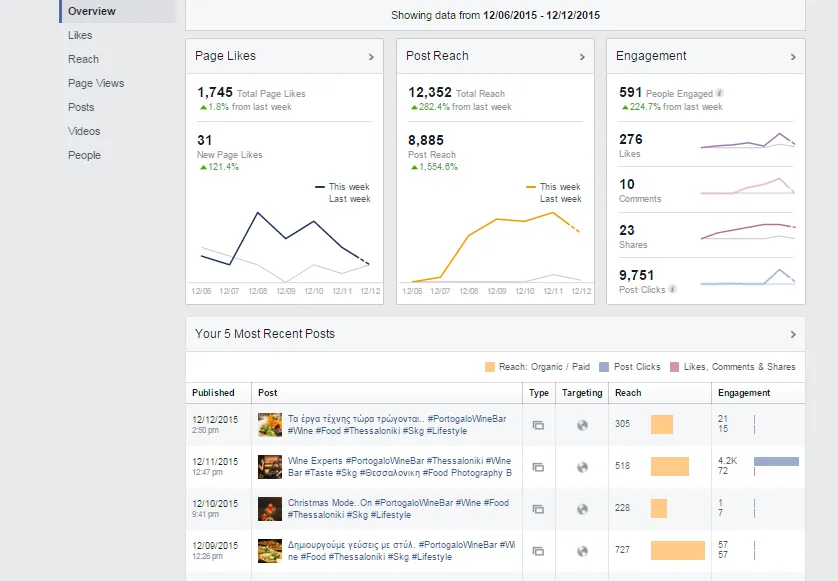
Task: Click the blue post clicks bar showing 4.2K
Action: [x=777, y=461]
